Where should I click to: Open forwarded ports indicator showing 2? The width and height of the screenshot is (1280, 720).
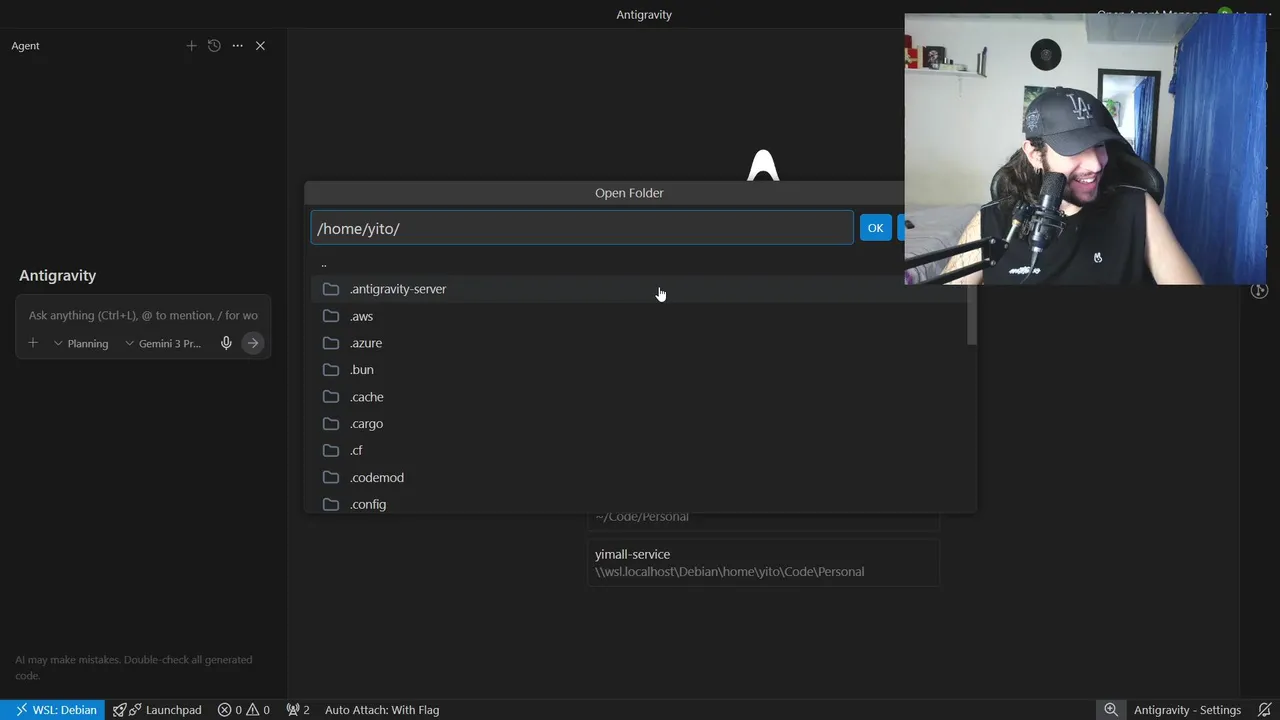(x=298, y=710)
